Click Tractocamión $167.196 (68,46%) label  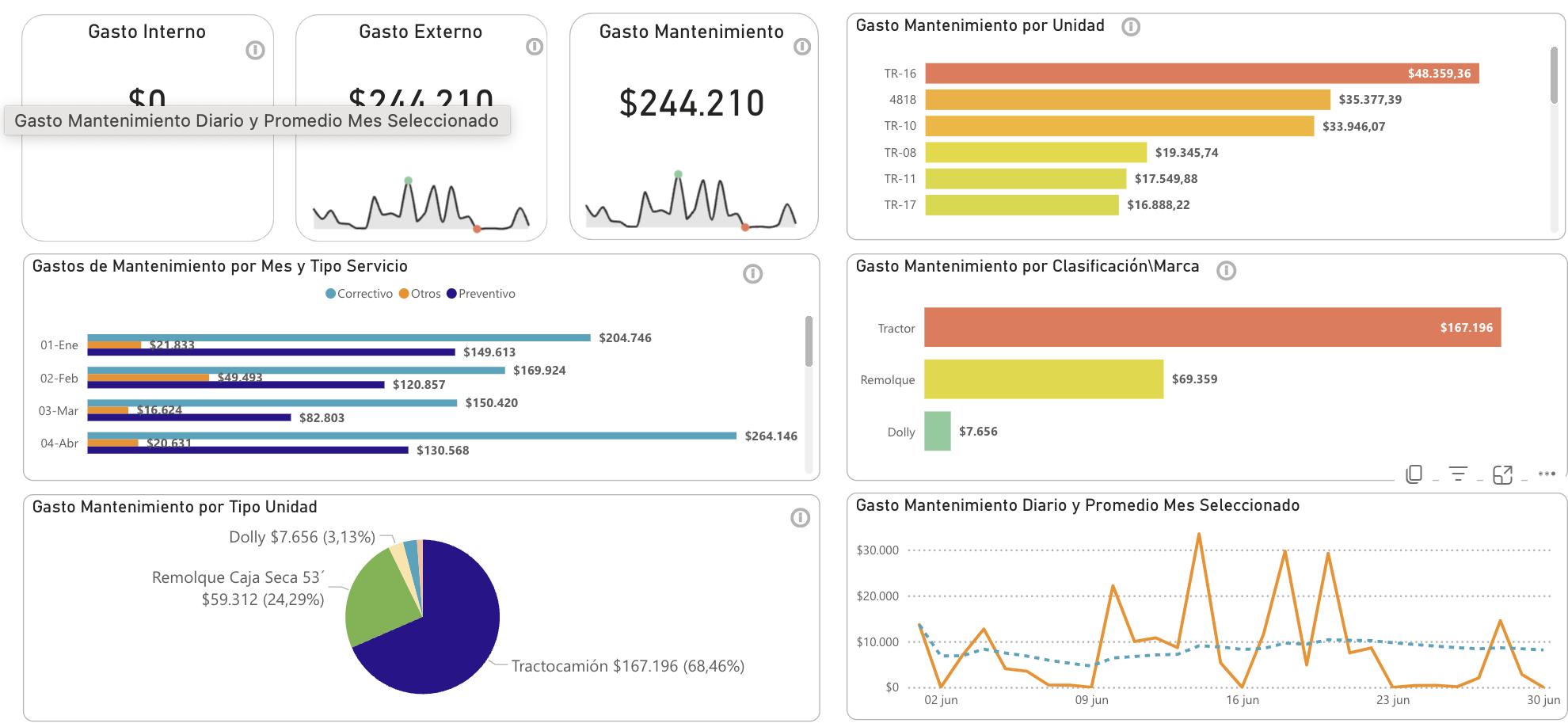(628, 666)
